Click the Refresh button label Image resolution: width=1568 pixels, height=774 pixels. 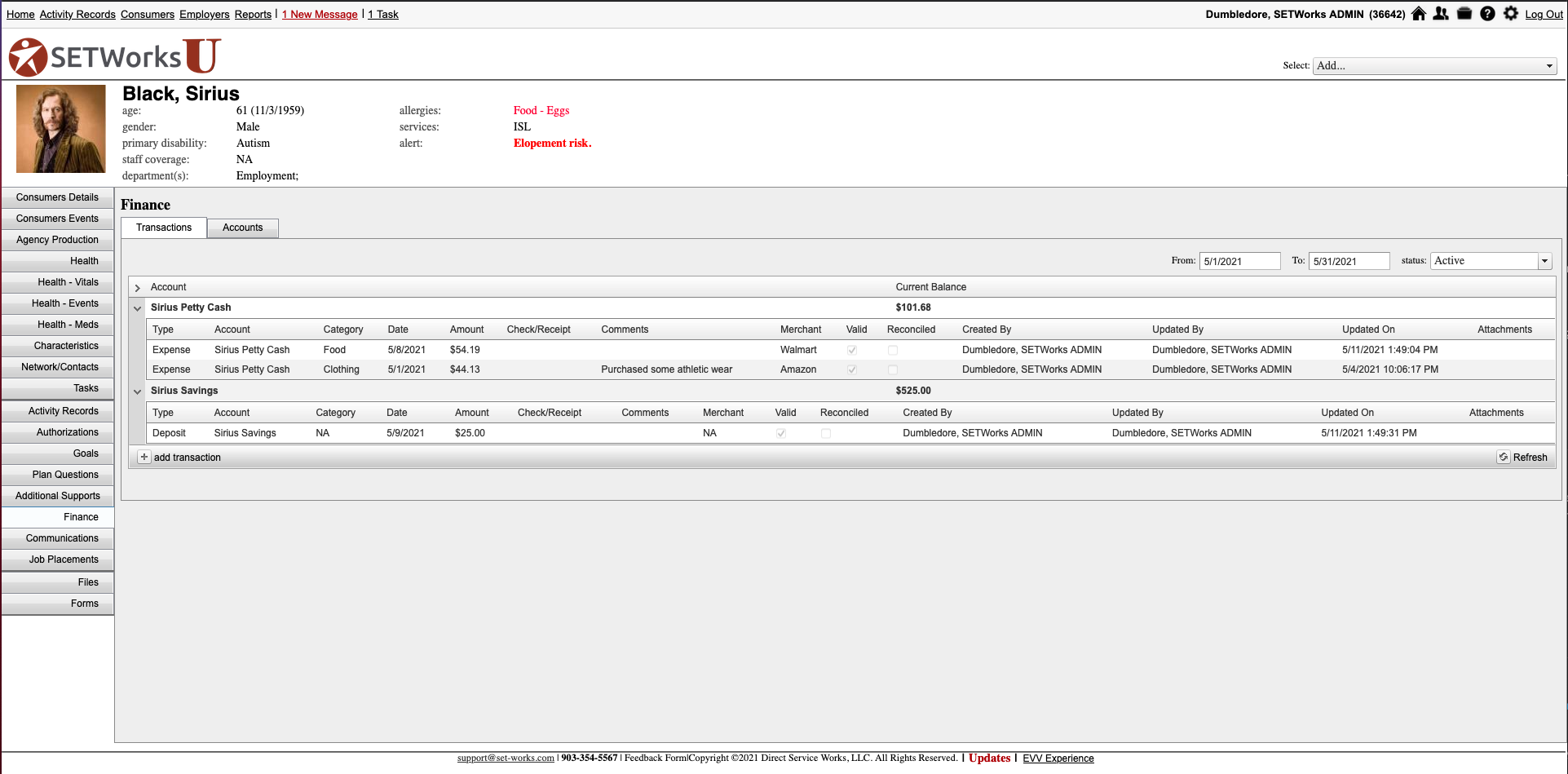[1530, 458]
